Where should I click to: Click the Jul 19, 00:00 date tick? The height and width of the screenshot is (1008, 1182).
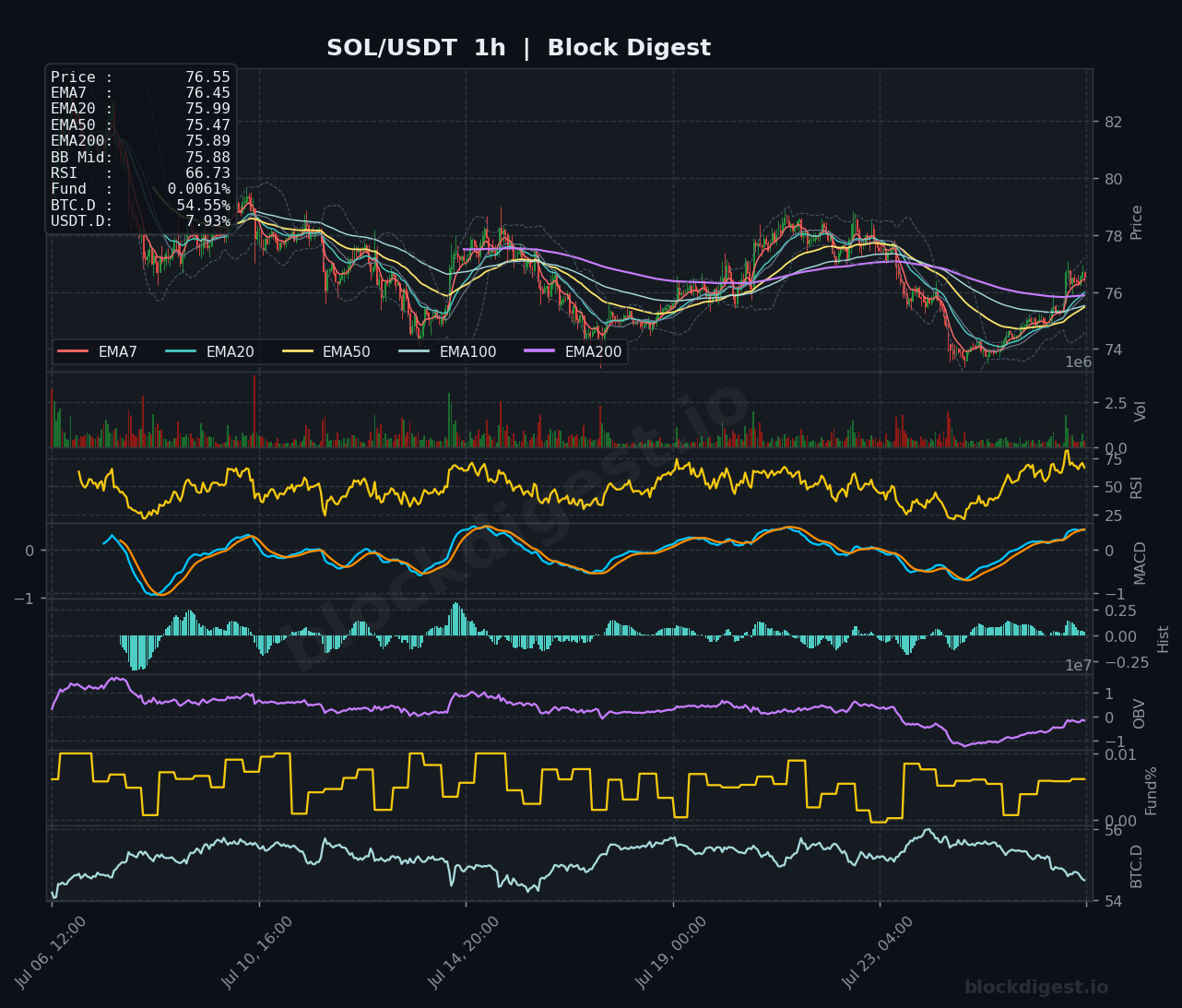click(x=672, y=952)
